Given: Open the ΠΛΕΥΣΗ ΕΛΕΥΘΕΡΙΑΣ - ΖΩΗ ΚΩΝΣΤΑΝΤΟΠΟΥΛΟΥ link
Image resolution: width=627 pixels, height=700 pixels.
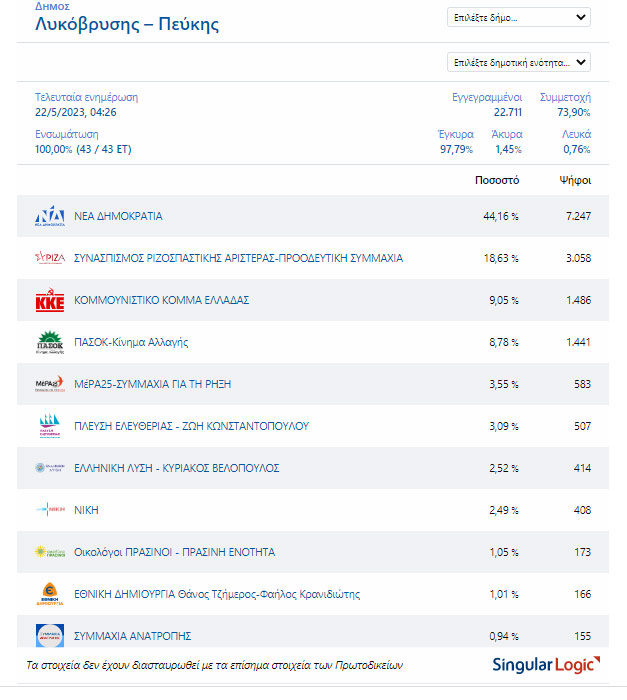Looking at the screenshot, I should click(192, 426).
